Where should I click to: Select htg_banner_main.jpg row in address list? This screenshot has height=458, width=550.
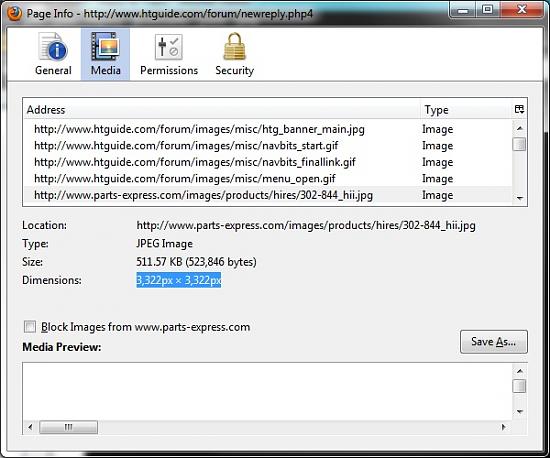click(x=268, y=129)
